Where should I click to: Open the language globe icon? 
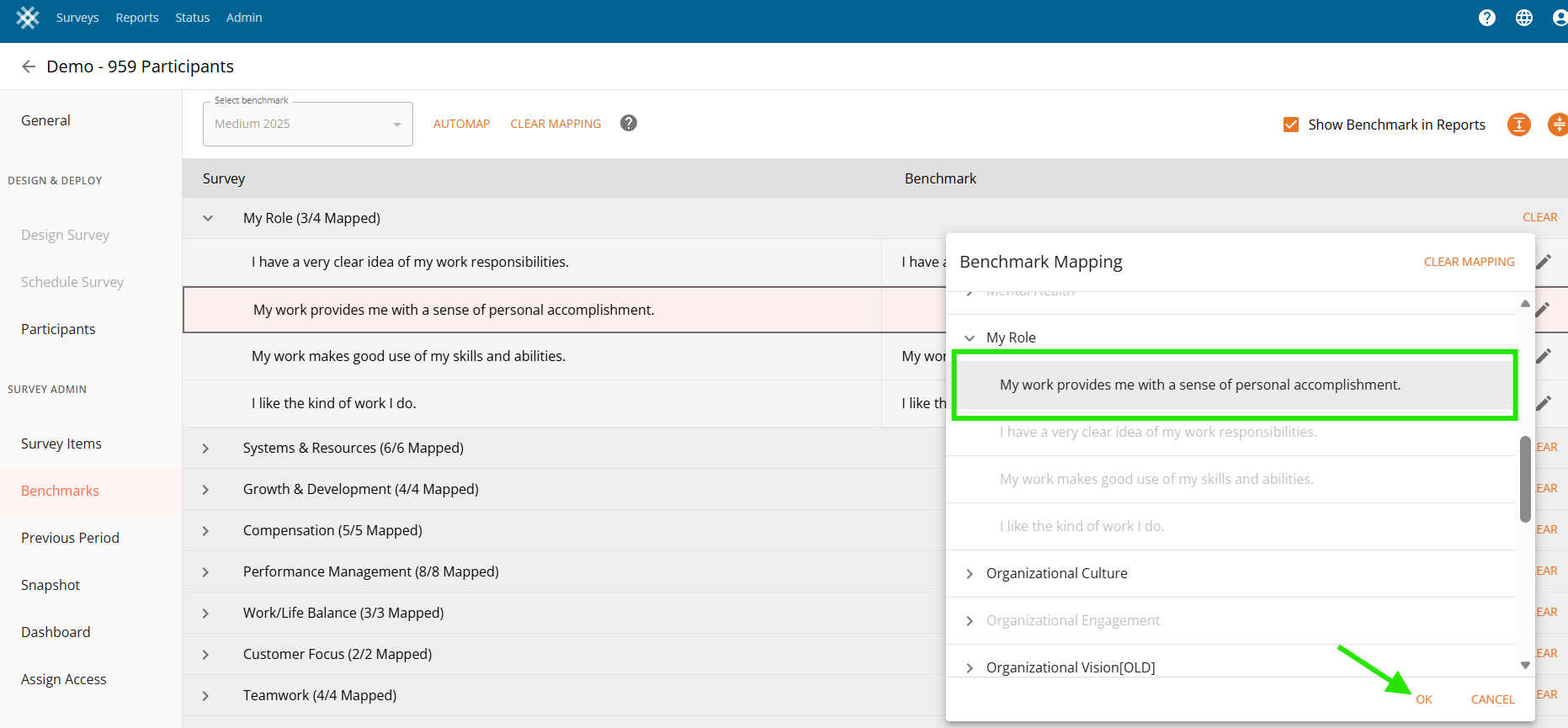point(1523,18)
